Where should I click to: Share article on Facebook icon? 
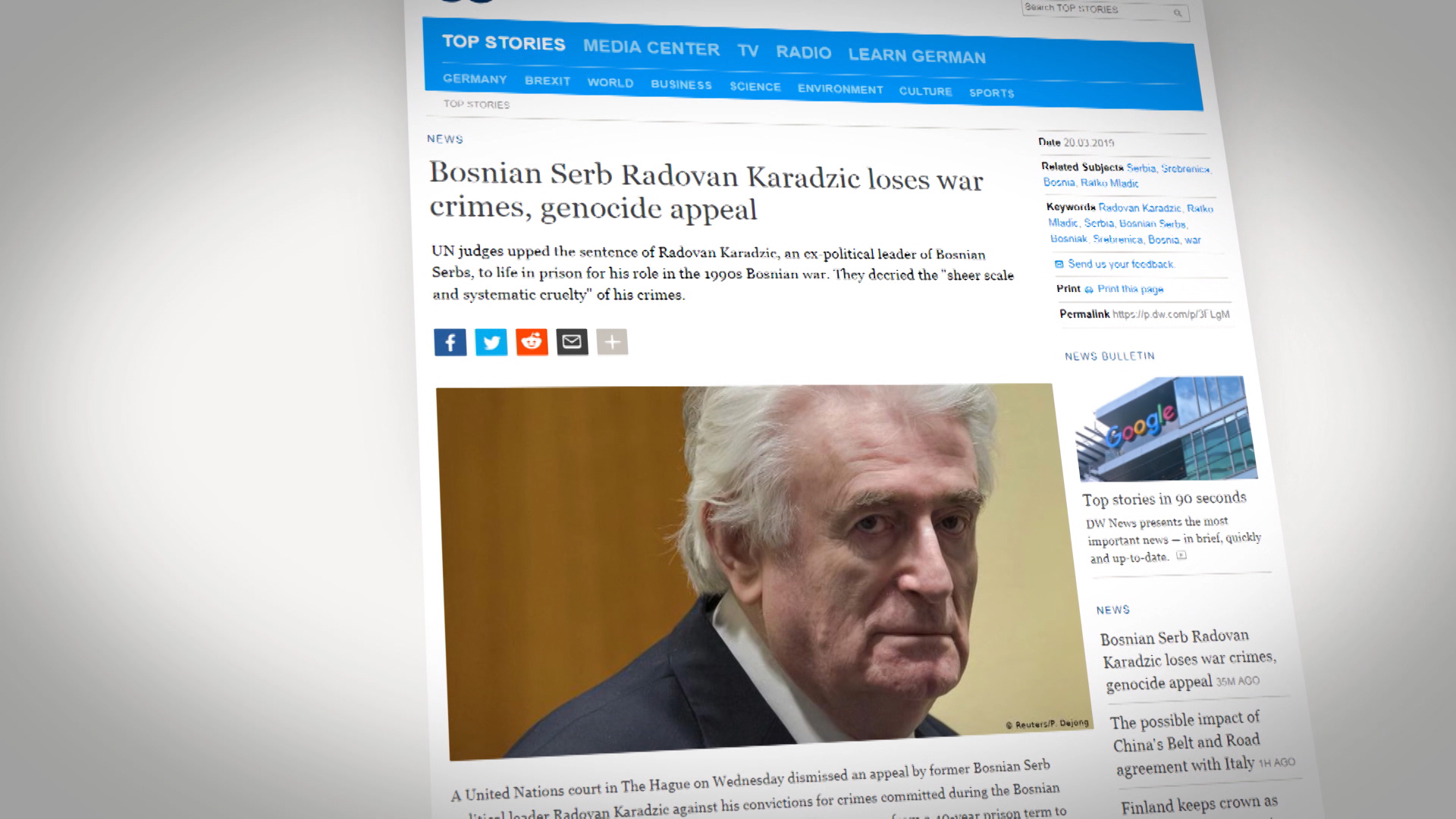450,342
